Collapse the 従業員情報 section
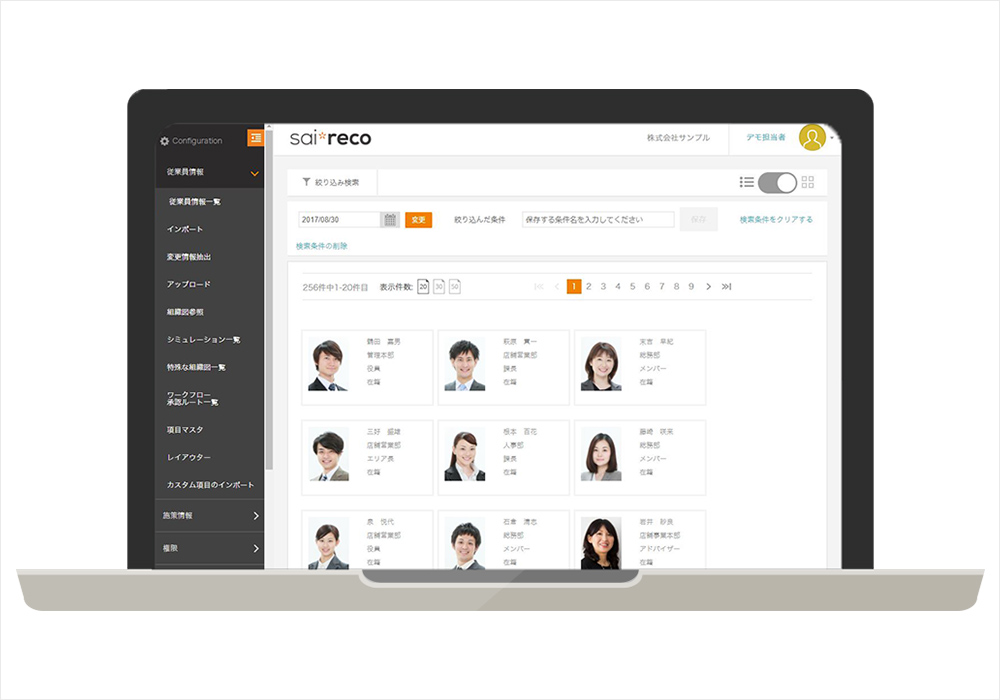1000x700 pixels. 254,173
